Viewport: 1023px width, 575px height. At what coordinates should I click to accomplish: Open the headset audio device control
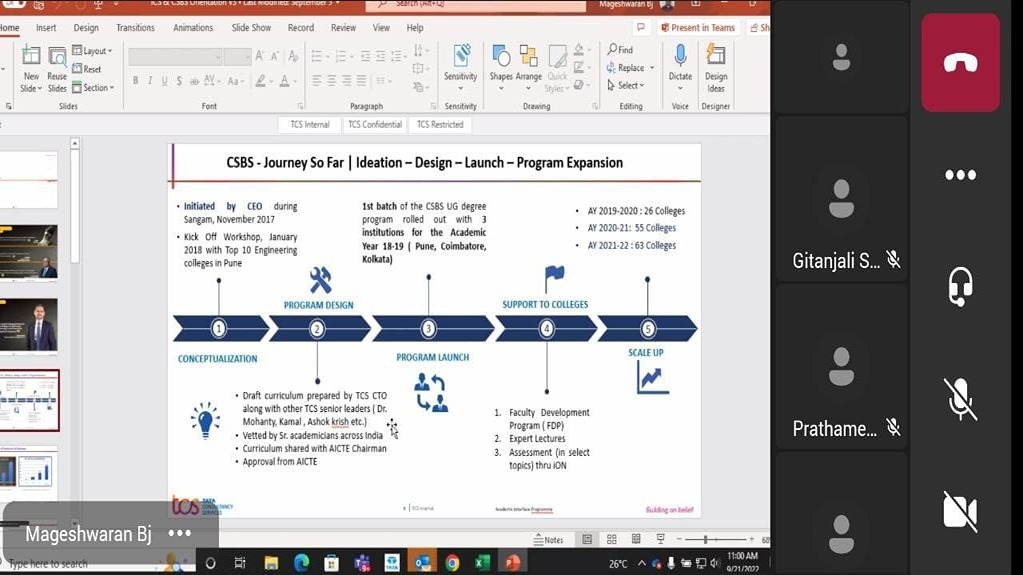coord(960,287)
